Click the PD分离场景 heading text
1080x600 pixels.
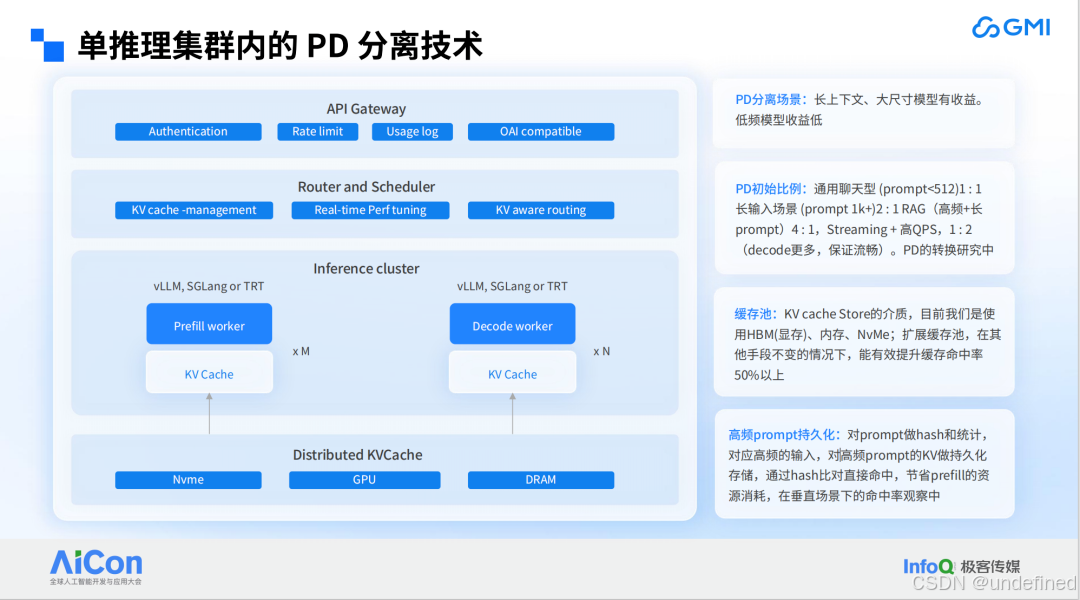(771, 100)
